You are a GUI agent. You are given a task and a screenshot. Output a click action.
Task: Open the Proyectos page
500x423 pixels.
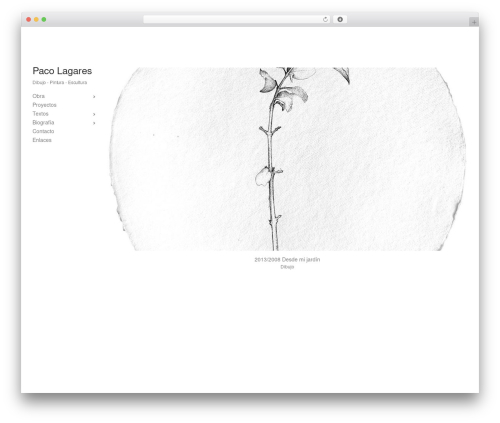coord(44,105)
